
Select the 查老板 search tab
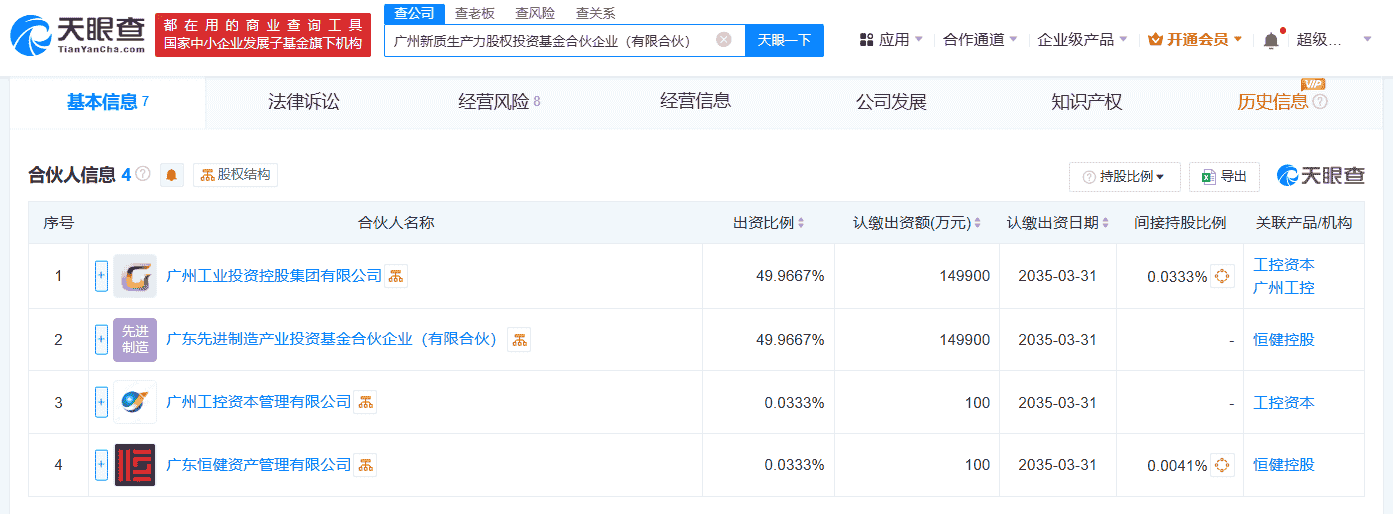(474, 13)
